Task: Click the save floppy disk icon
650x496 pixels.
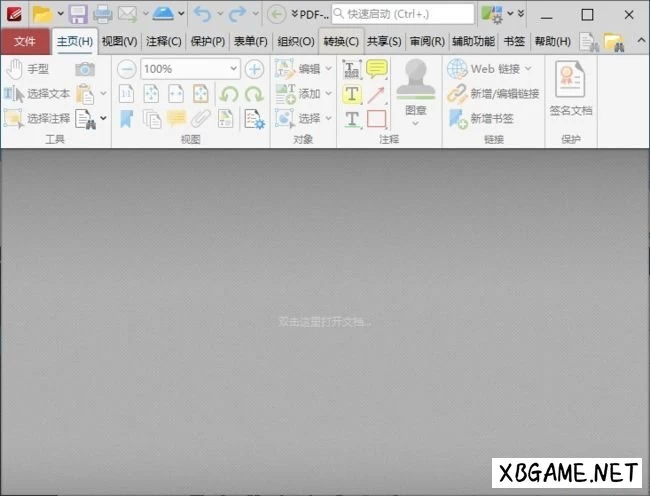Action: (77, 14)
